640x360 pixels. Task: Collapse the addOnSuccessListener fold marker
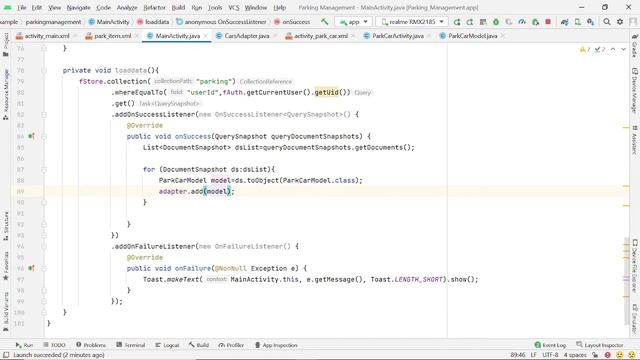point(44,115)
